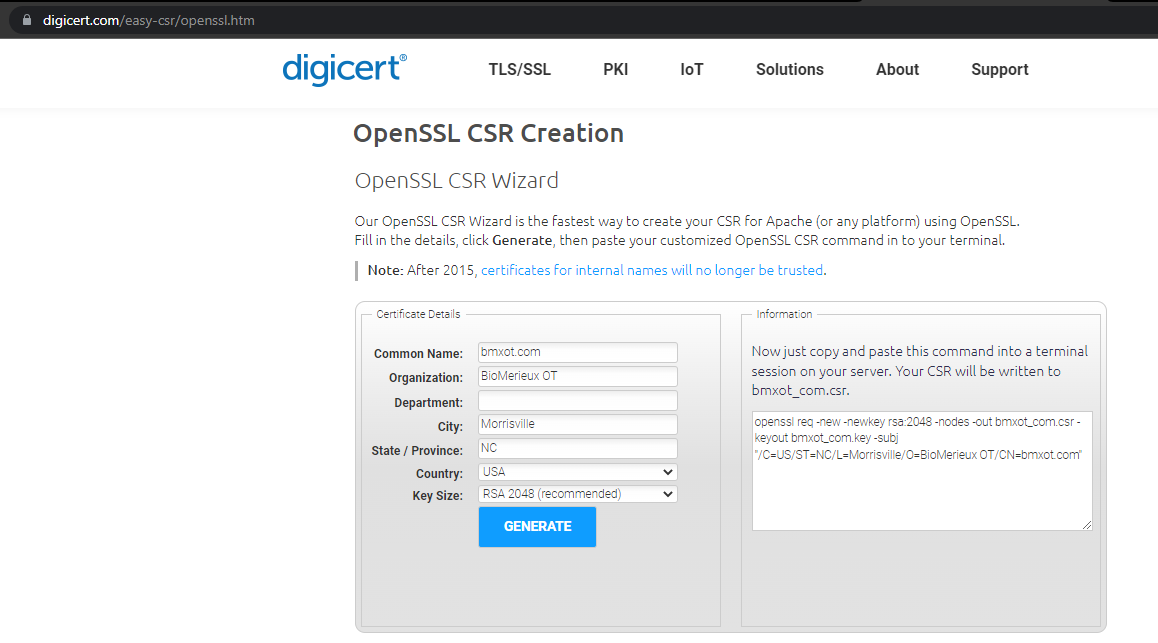Click the Key Size label
This screenshot has height=643, width=1158.
click(438, 496)
